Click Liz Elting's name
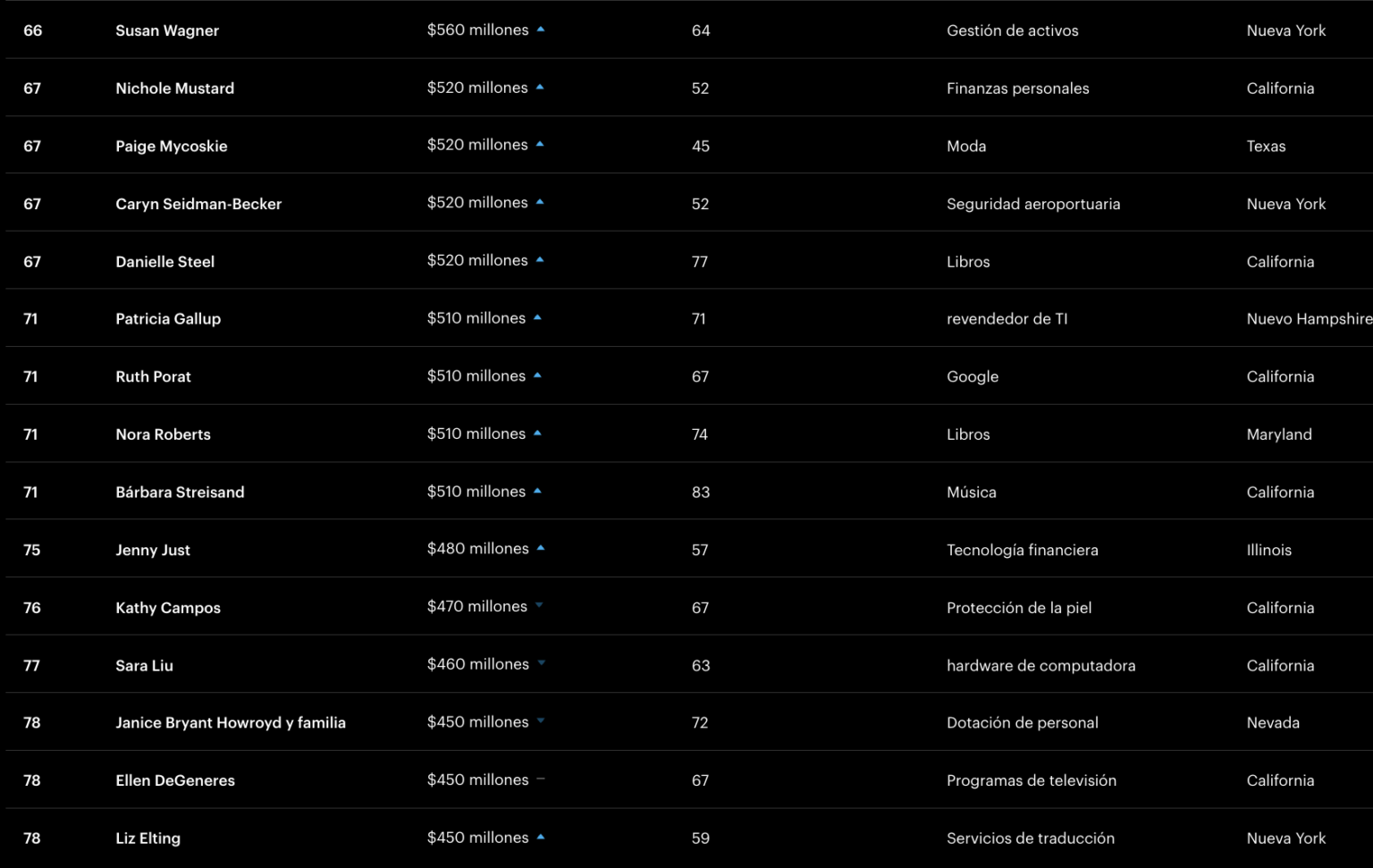Screen dimensions: 1373x868 [147, 839]
